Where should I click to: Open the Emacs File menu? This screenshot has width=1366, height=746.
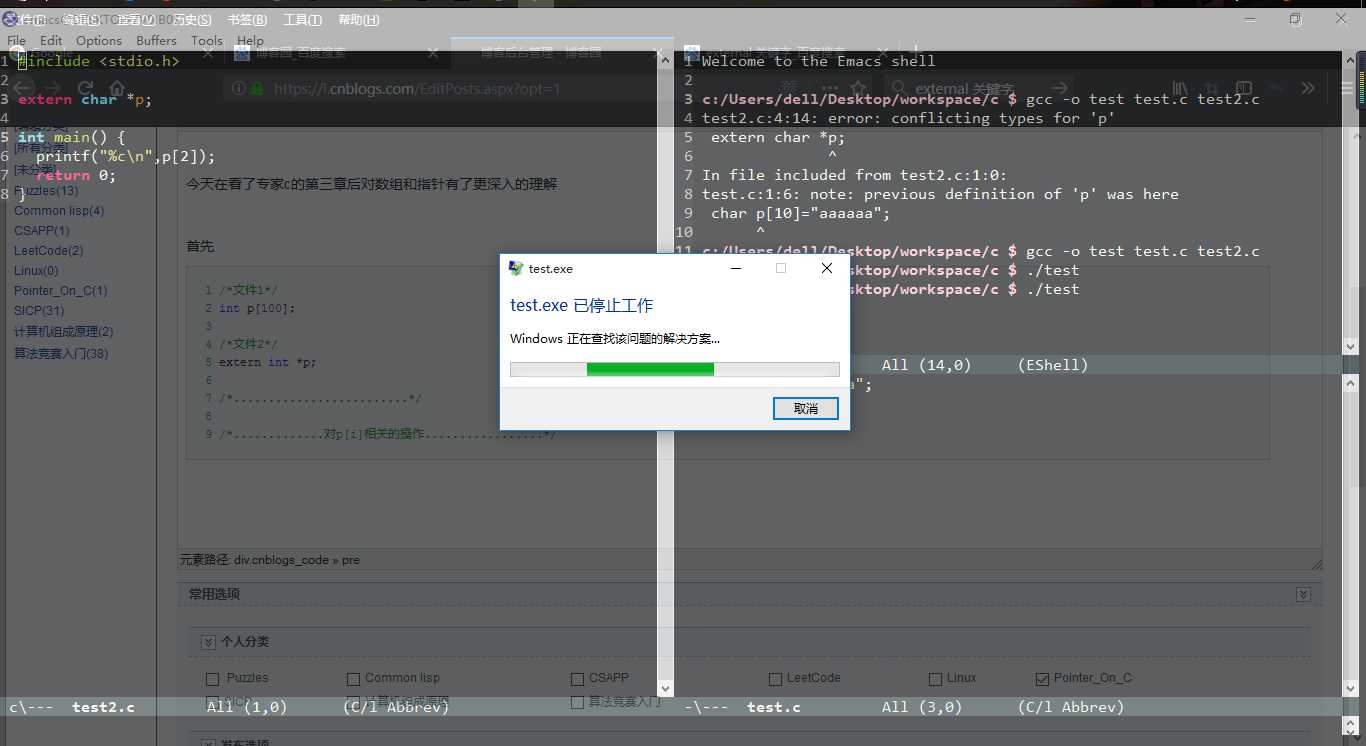[16, 41]
